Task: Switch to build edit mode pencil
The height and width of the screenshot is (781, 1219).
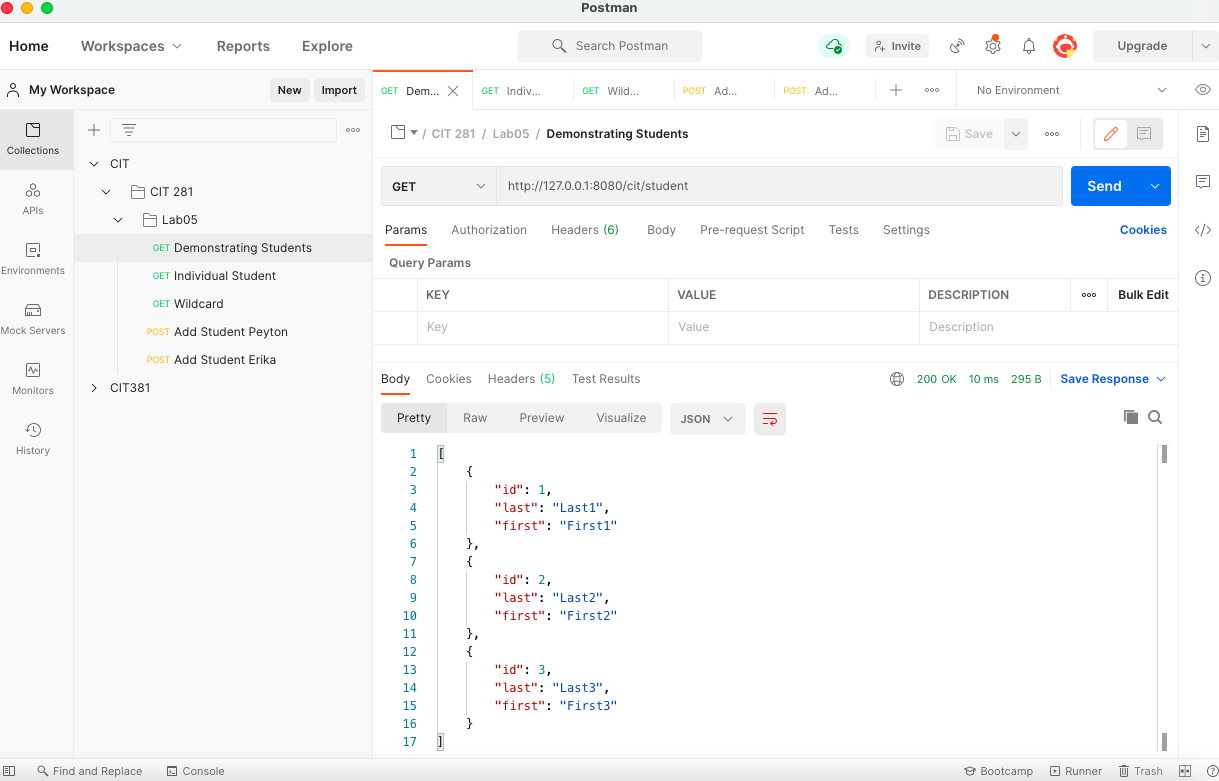Action: (1111, 134)
